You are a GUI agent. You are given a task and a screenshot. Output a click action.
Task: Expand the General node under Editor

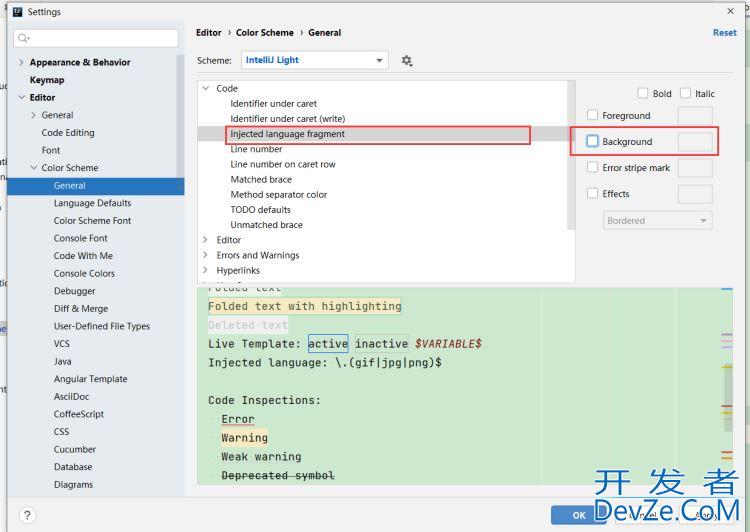click(33, 115)
